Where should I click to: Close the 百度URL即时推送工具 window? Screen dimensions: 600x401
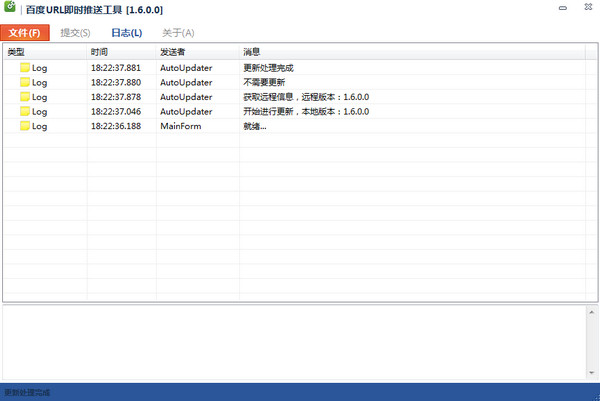click(x=588, y=7)
